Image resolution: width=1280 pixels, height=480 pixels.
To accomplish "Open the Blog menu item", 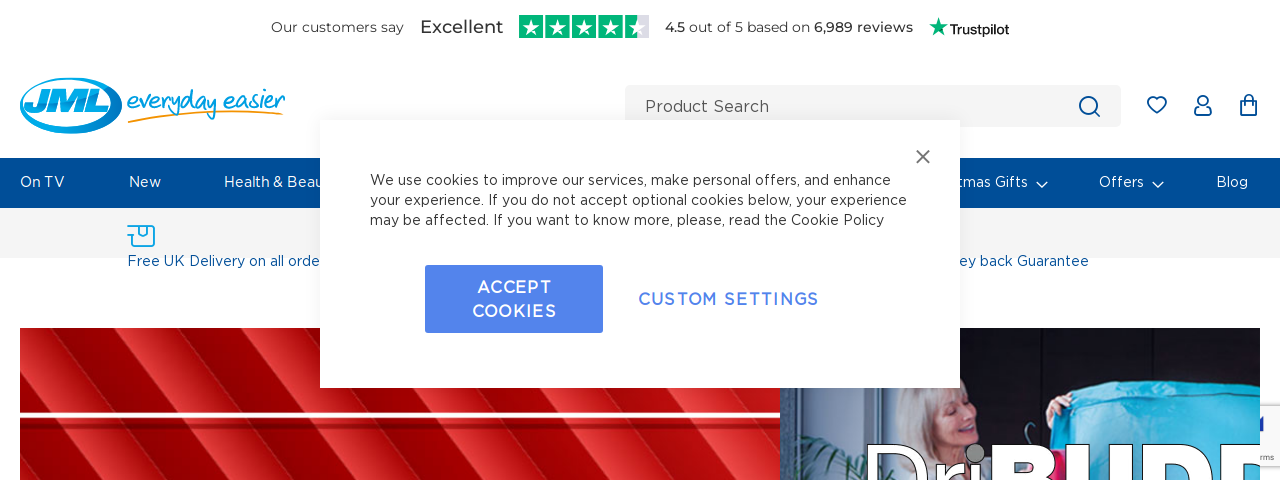I will point(1232,182).
